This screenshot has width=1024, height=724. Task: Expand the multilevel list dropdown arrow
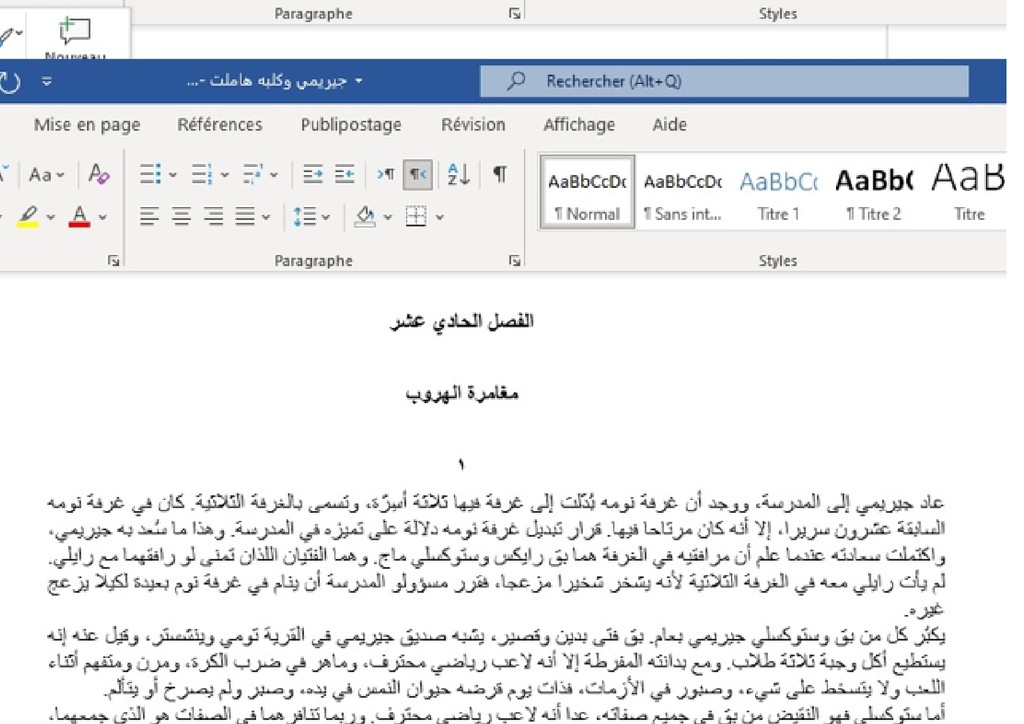click(274, 175)
